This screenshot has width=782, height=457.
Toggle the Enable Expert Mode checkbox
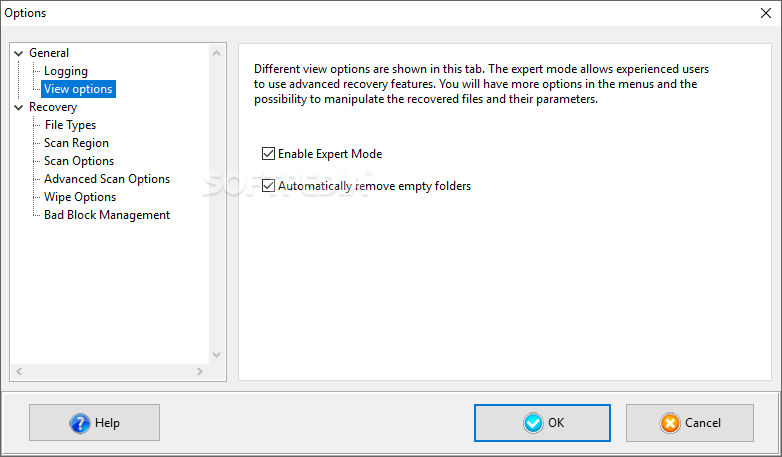coord(268,154)
